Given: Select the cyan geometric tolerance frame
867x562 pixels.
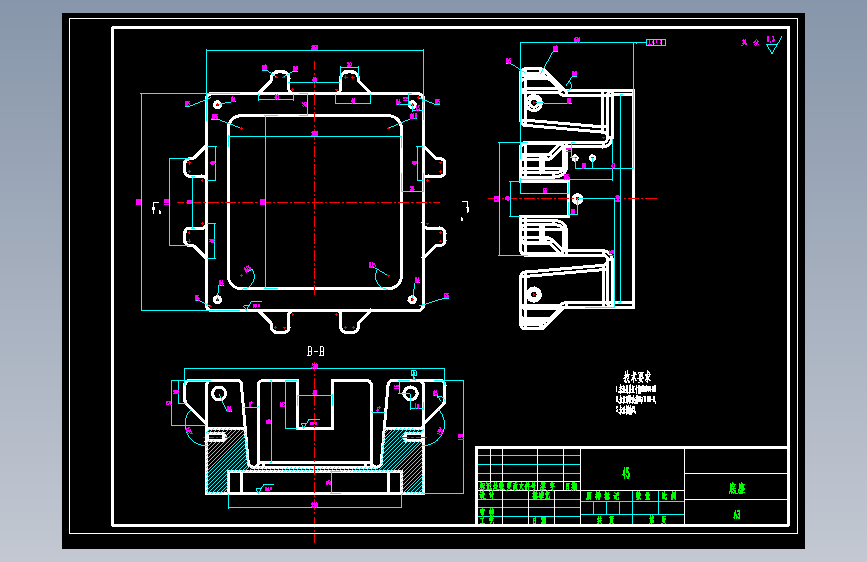Looking at the screenshot, I should click(656, 42).
